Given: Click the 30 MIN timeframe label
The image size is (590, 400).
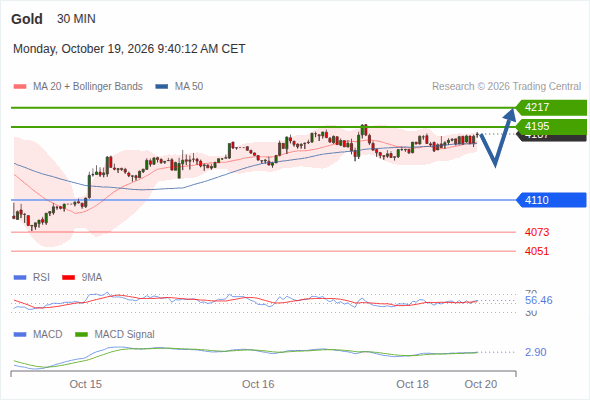Looking at the screenshot, I should [x=76, y=19].
